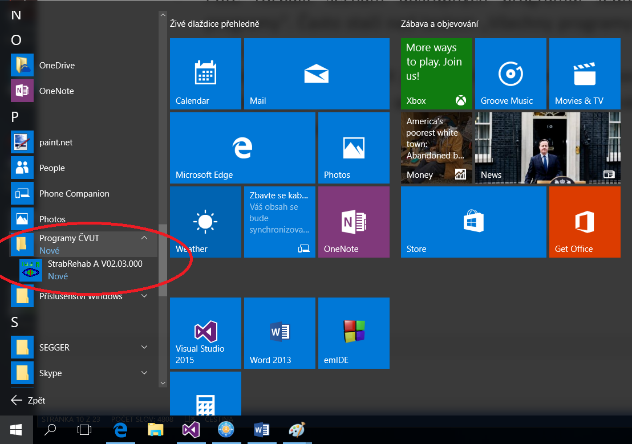Click the app list scroll down arrow
Viewport: 632px width, 444px height.
[163, 383]
